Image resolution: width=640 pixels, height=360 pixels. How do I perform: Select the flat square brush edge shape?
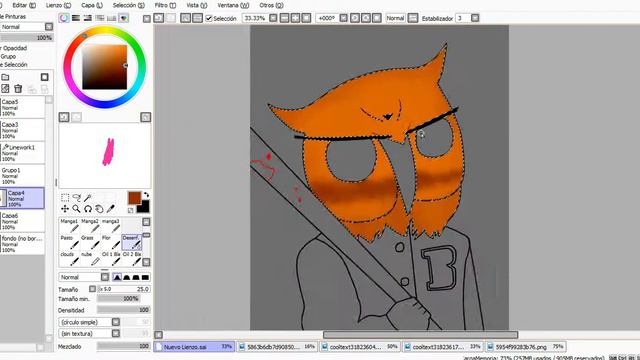(x=145, y=277)
